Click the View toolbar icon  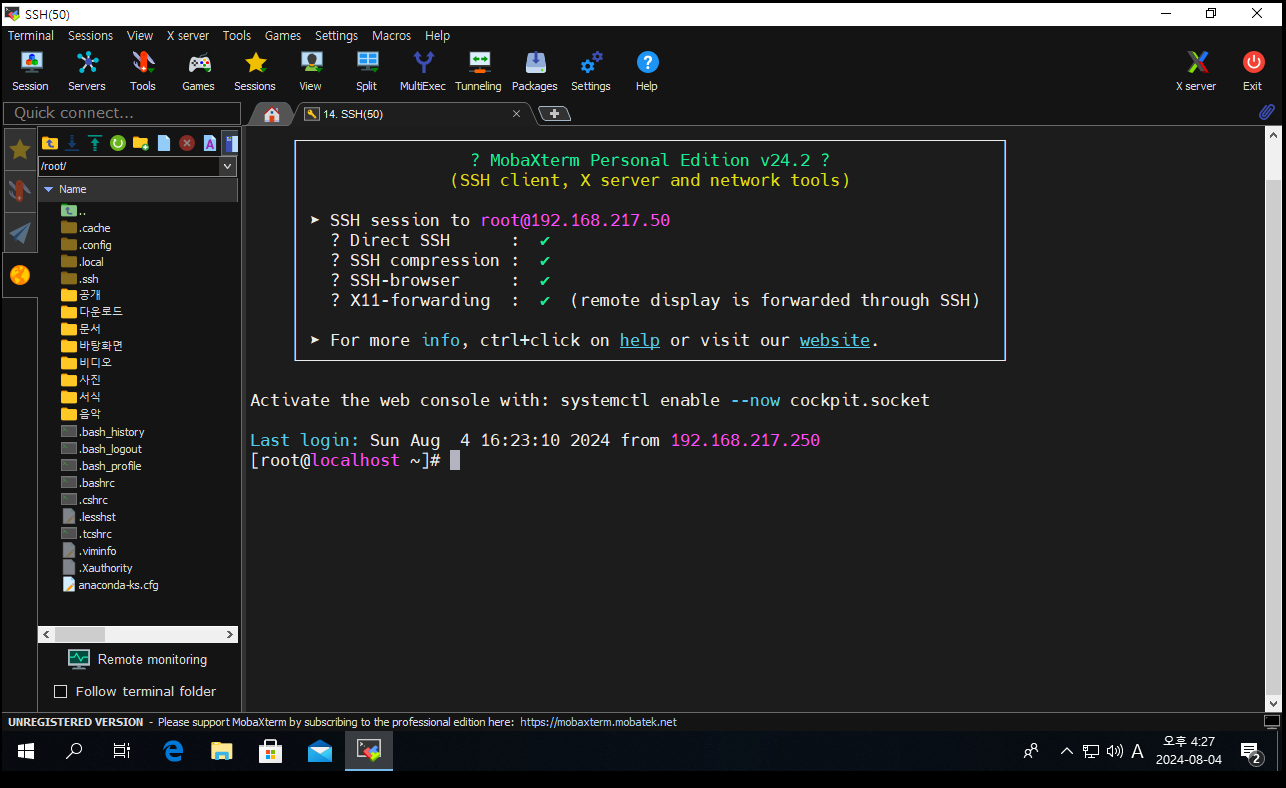point(311,70)
